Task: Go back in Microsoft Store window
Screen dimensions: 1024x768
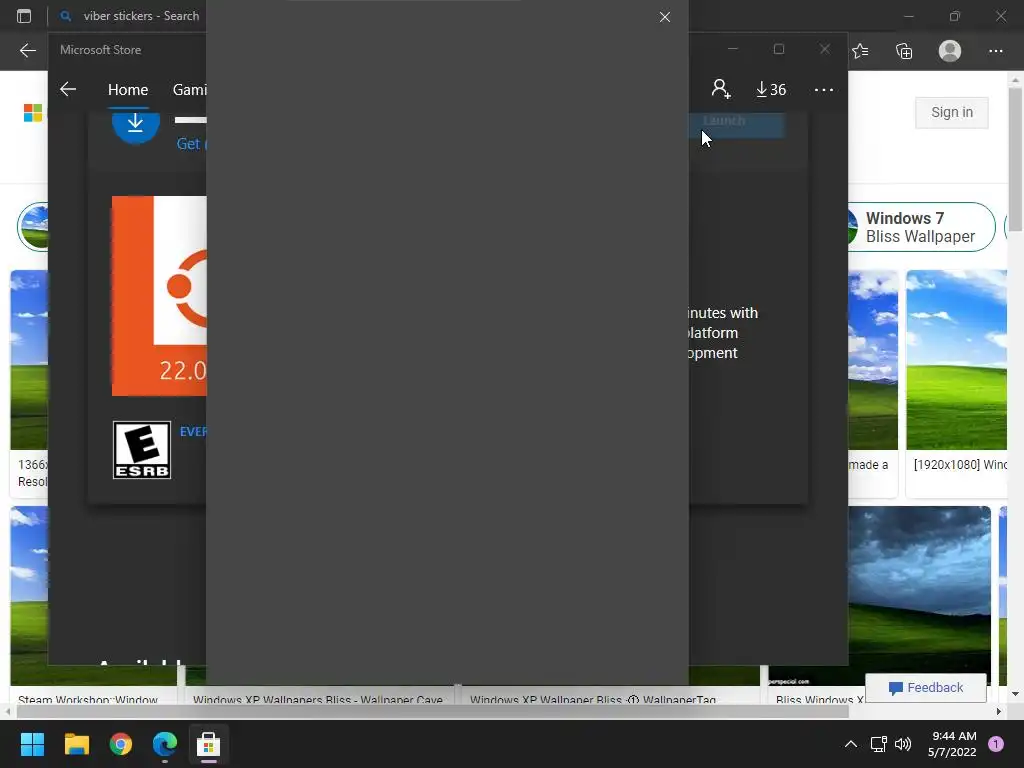Action: tap(68, 89)
